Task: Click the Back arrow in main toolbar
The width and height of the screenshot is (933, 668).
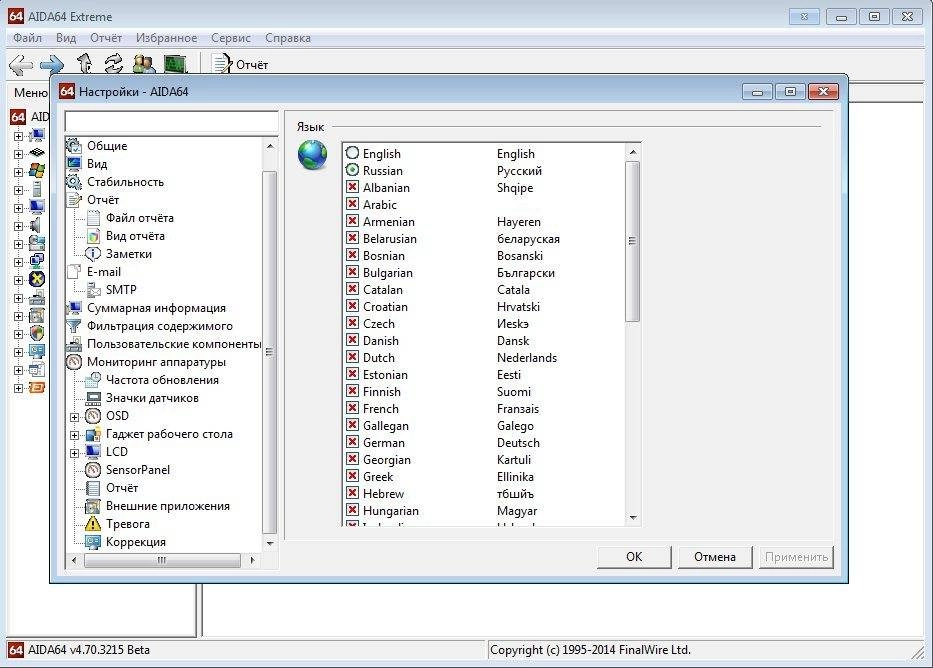Action: tap(21, 65)
